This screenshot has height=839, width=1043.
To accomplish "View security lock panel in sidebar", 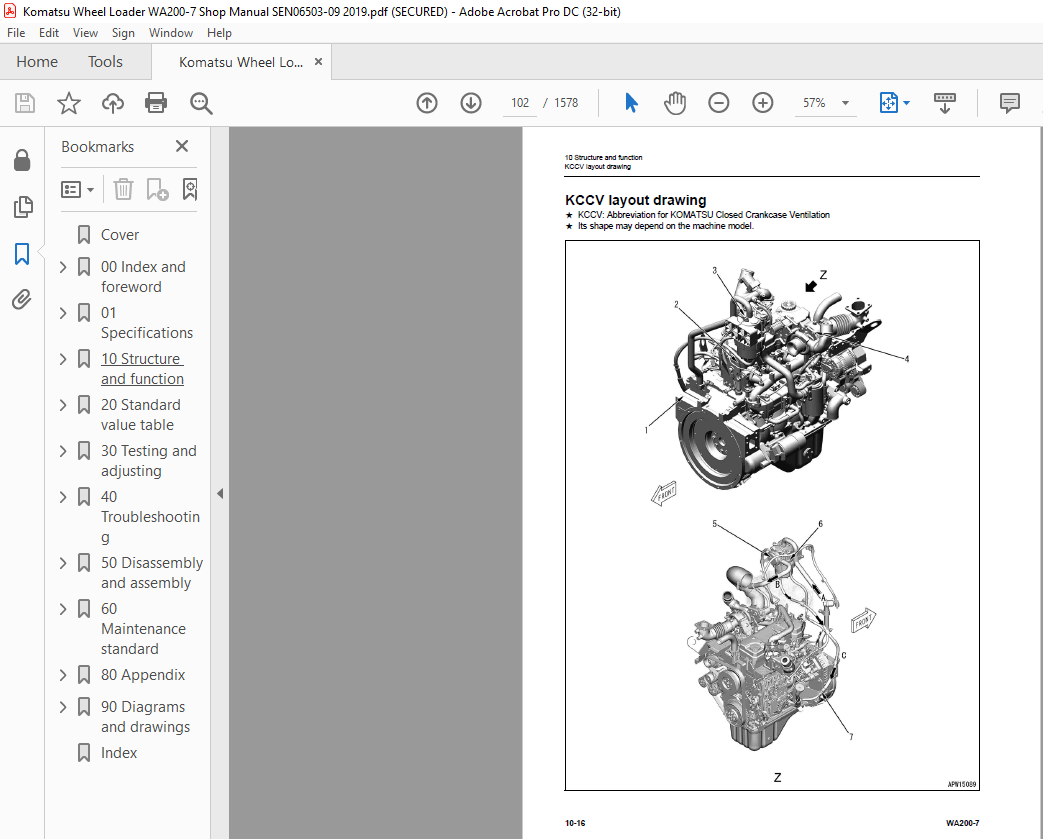I will coord(22,160).
